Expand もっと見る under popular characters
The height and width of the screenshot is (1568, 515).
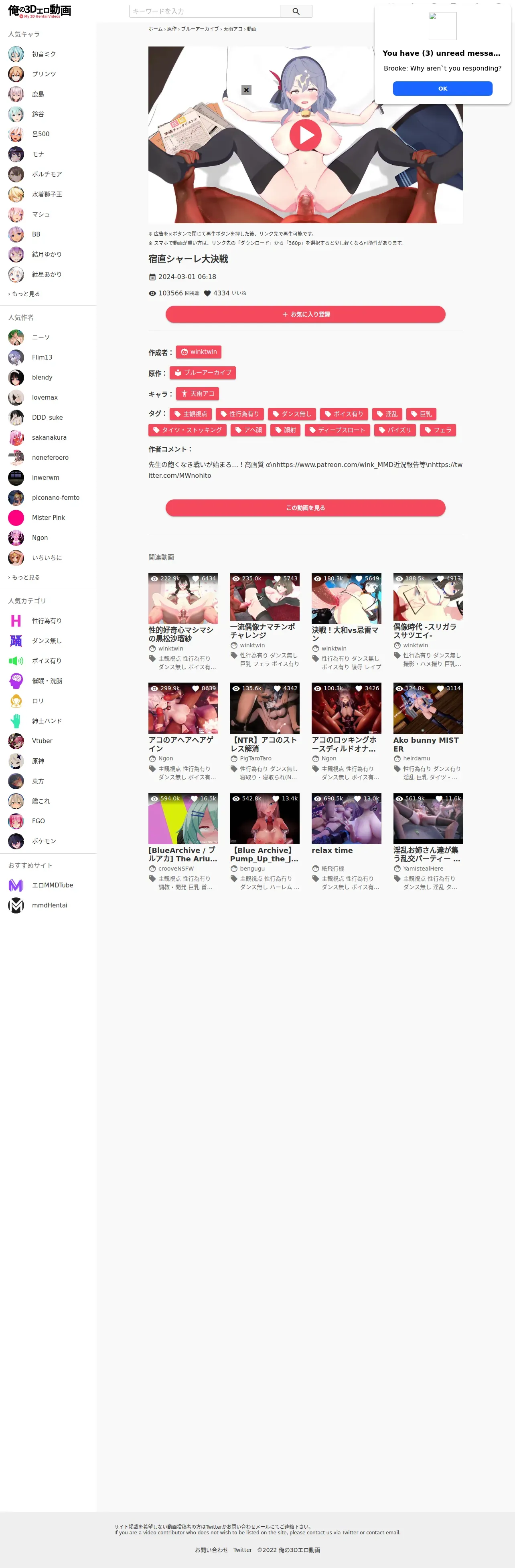pyautogui.click(x=24, y=294)
